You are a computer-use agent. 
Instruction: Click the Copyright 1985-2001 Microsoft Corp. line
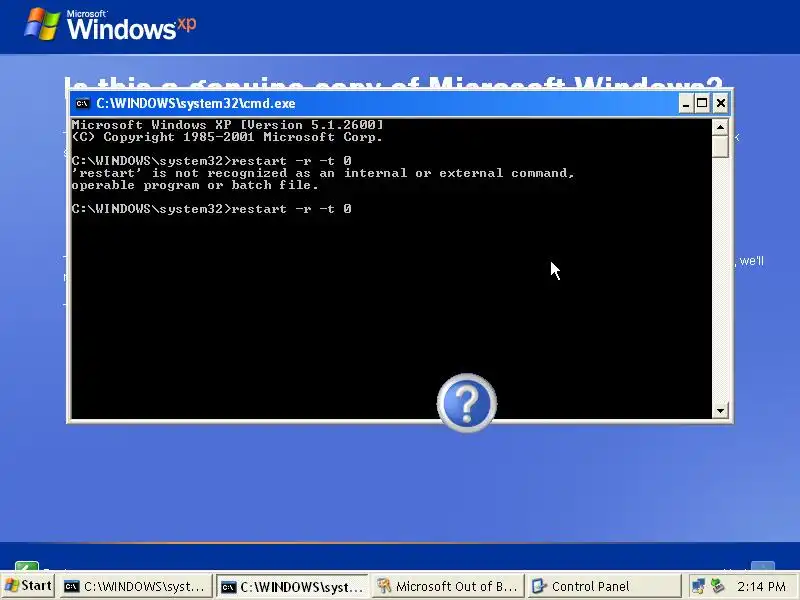pos(227,137)
